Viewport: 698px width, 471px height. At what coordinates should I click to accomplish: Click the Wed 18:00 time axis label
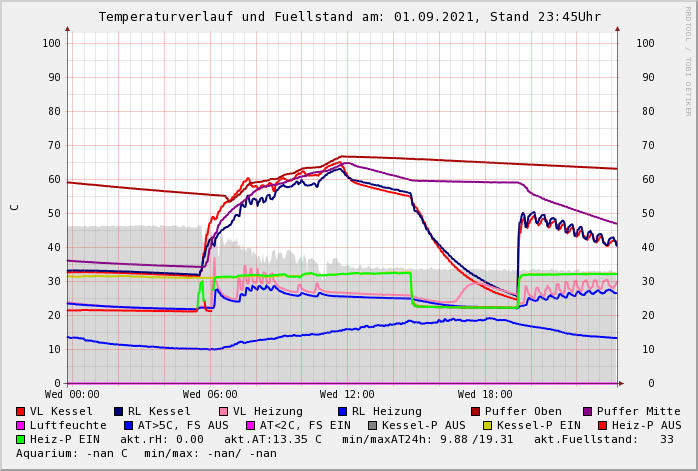tap(485, 395)
